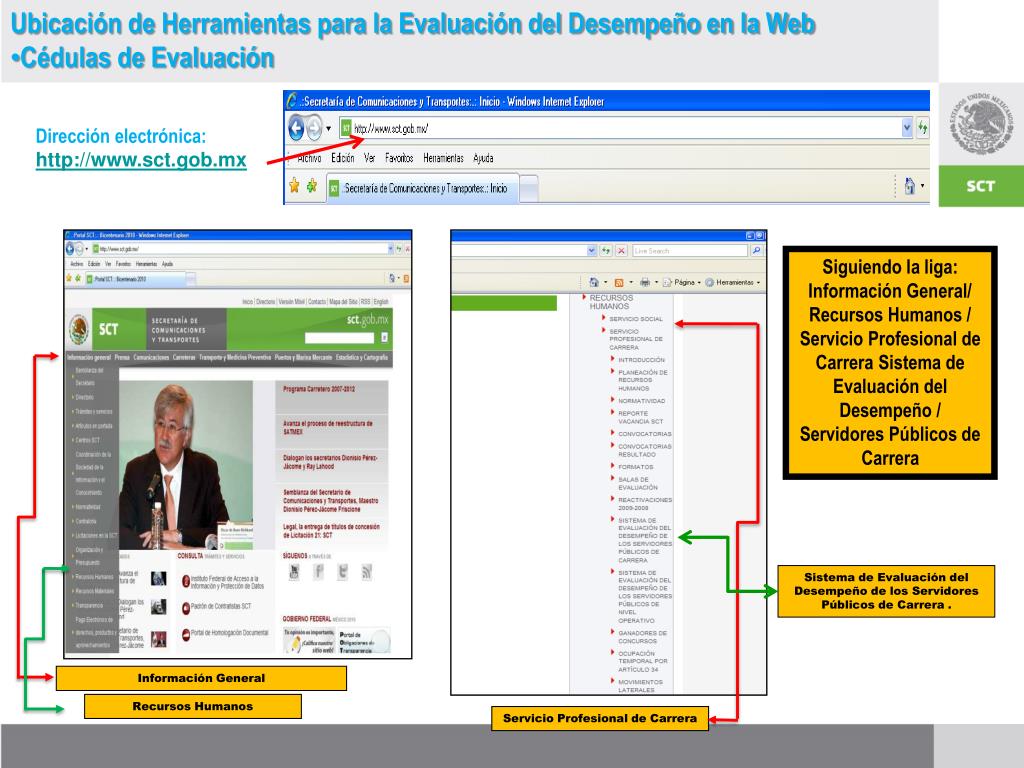The width and height of the screenshot is (1024, 768).
Task: Click the Live Search box in the right browser
Action: [690, 251]
